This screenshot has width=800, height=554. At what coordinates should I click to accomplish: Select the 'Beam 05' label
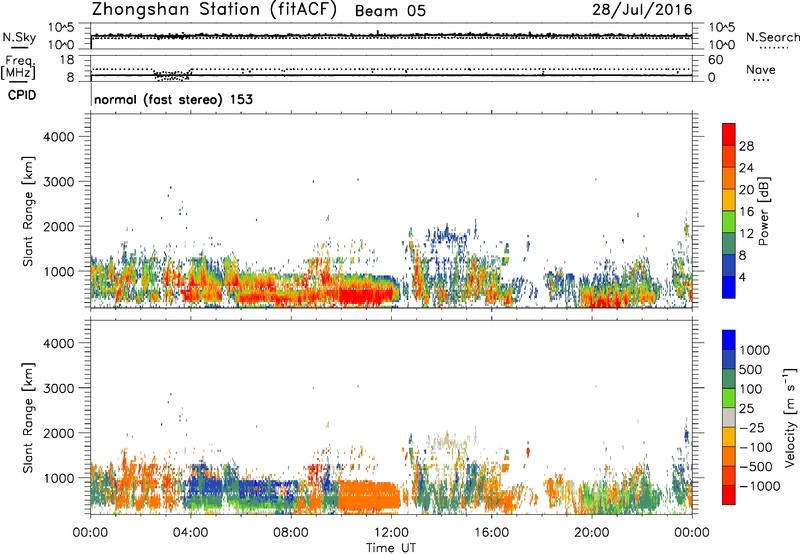(x=390, y=11)
